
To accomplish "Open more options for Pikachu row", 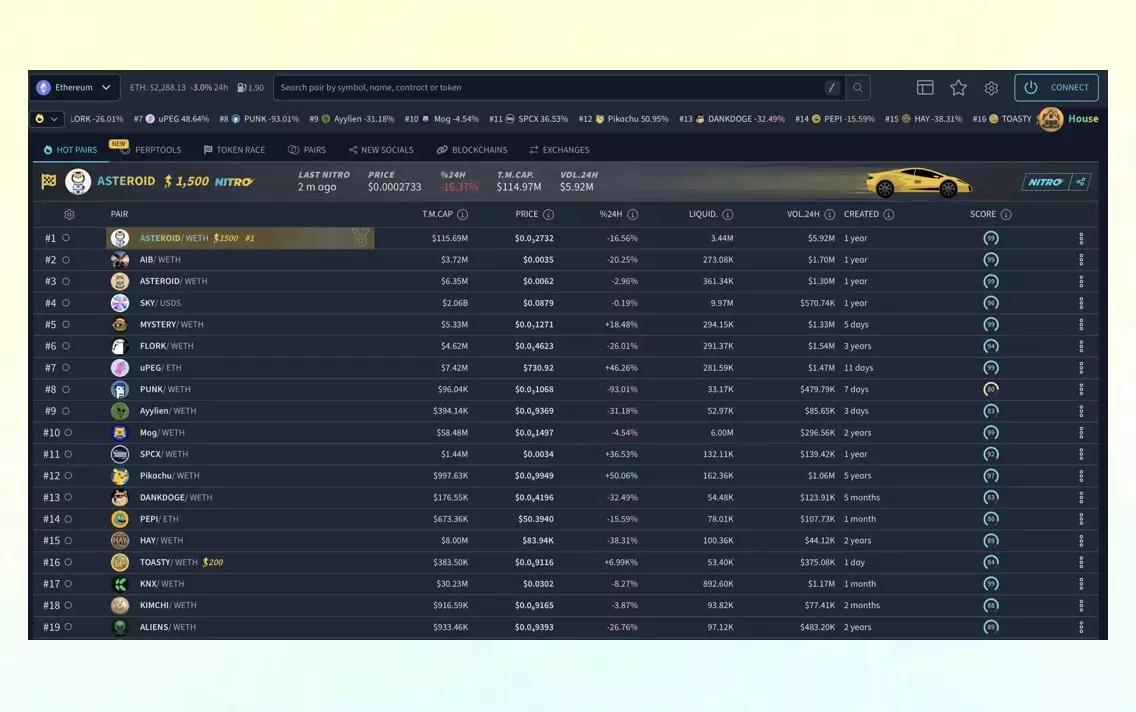I will coord(1081,476).
